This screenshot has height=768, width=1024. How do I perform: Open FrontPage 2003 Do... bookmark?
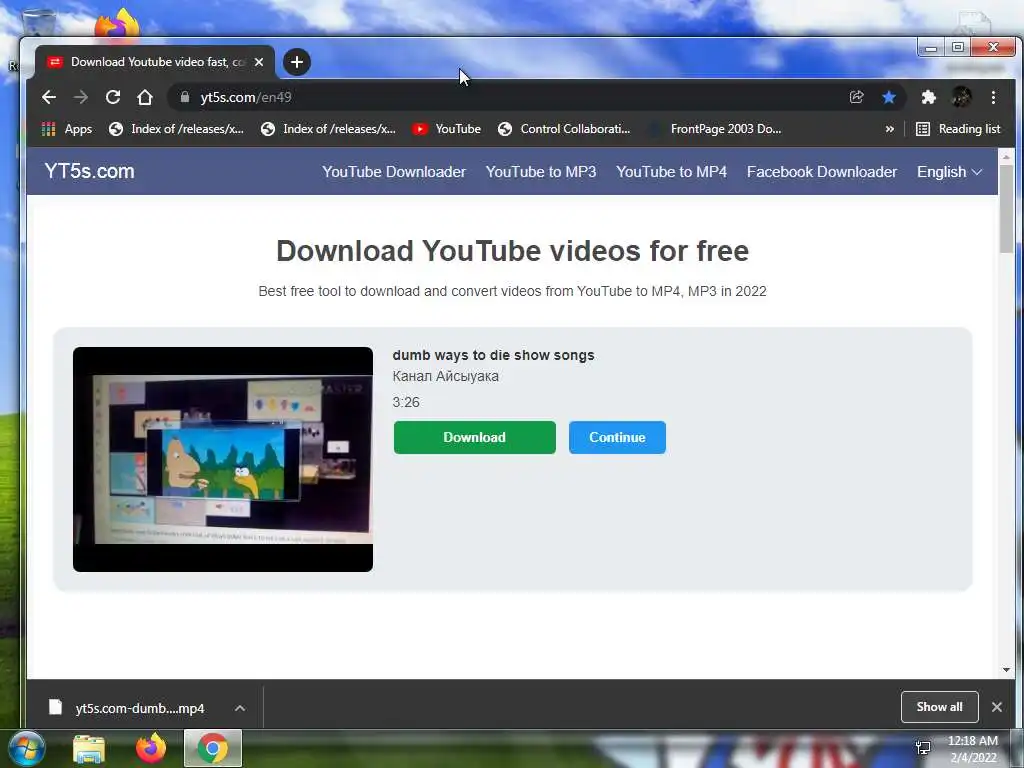(715, 129)
